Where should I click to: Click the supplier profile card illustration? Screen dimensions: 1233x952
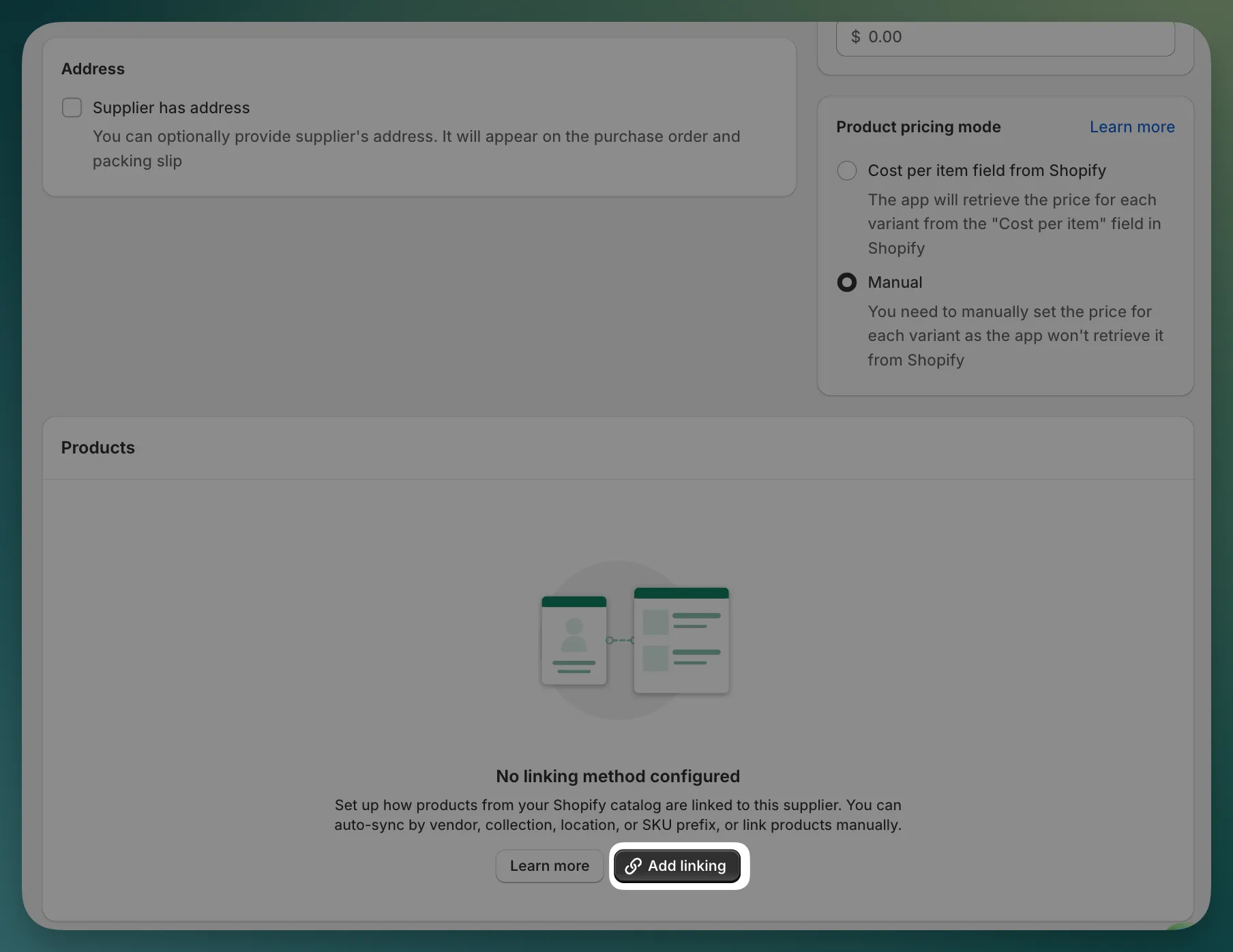tap(574, 641)
